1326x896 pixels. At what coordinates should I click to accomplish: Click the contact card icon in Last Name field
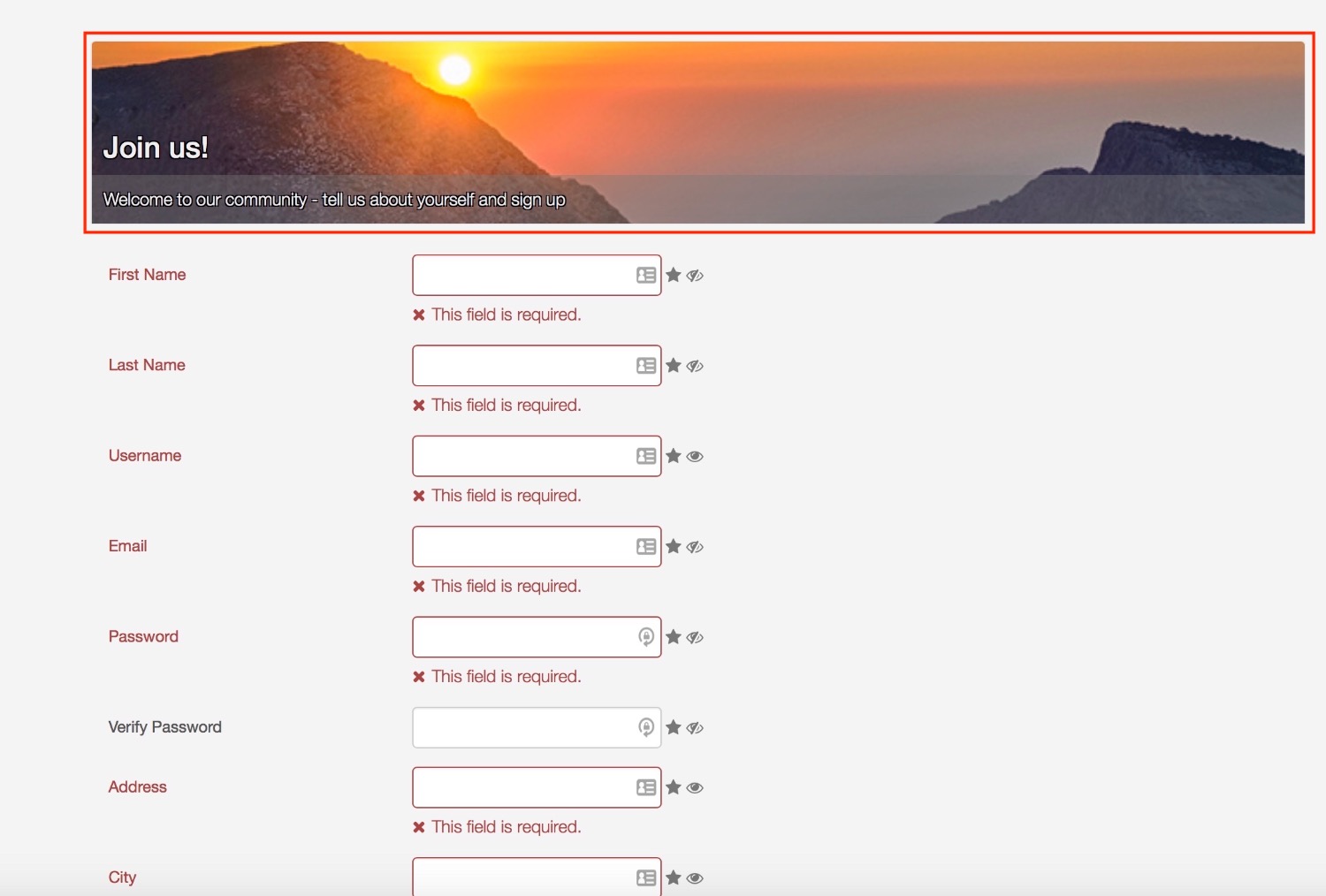click(646, 366)
